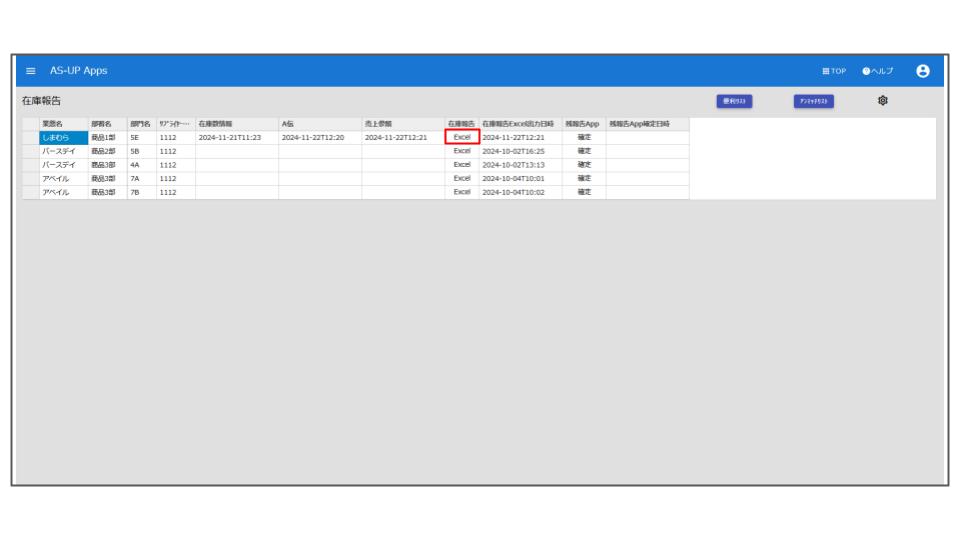Click 確定 in the しまむら row

(584, 137)
